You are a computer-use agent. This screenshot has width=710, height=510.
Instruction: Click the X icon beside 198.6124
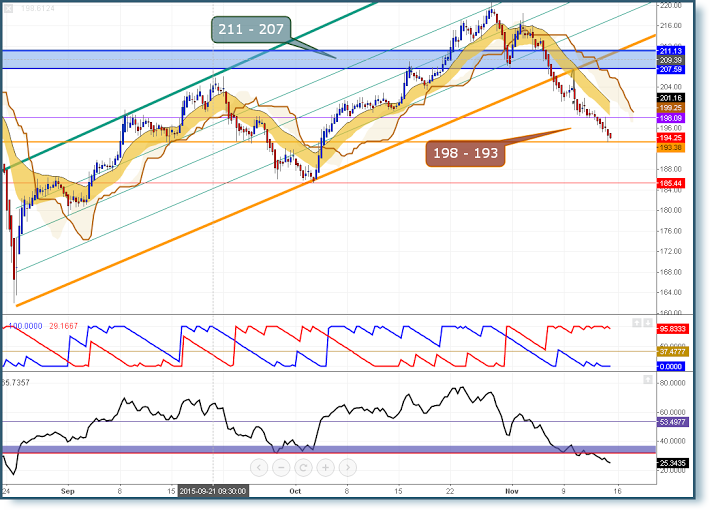click(9, 9)
